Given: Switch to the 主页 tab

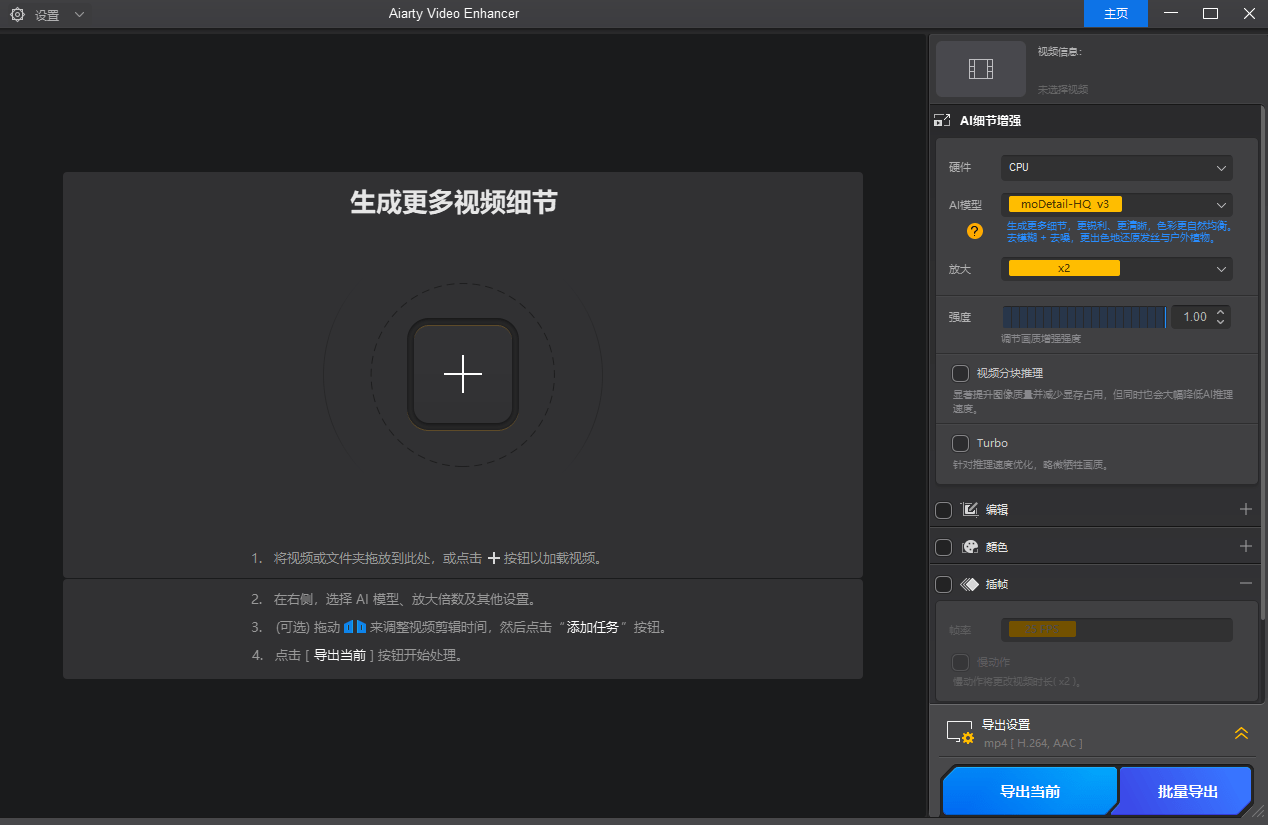Looking at the screenshot, I should pyautogui.click(x=1114, y=14).
